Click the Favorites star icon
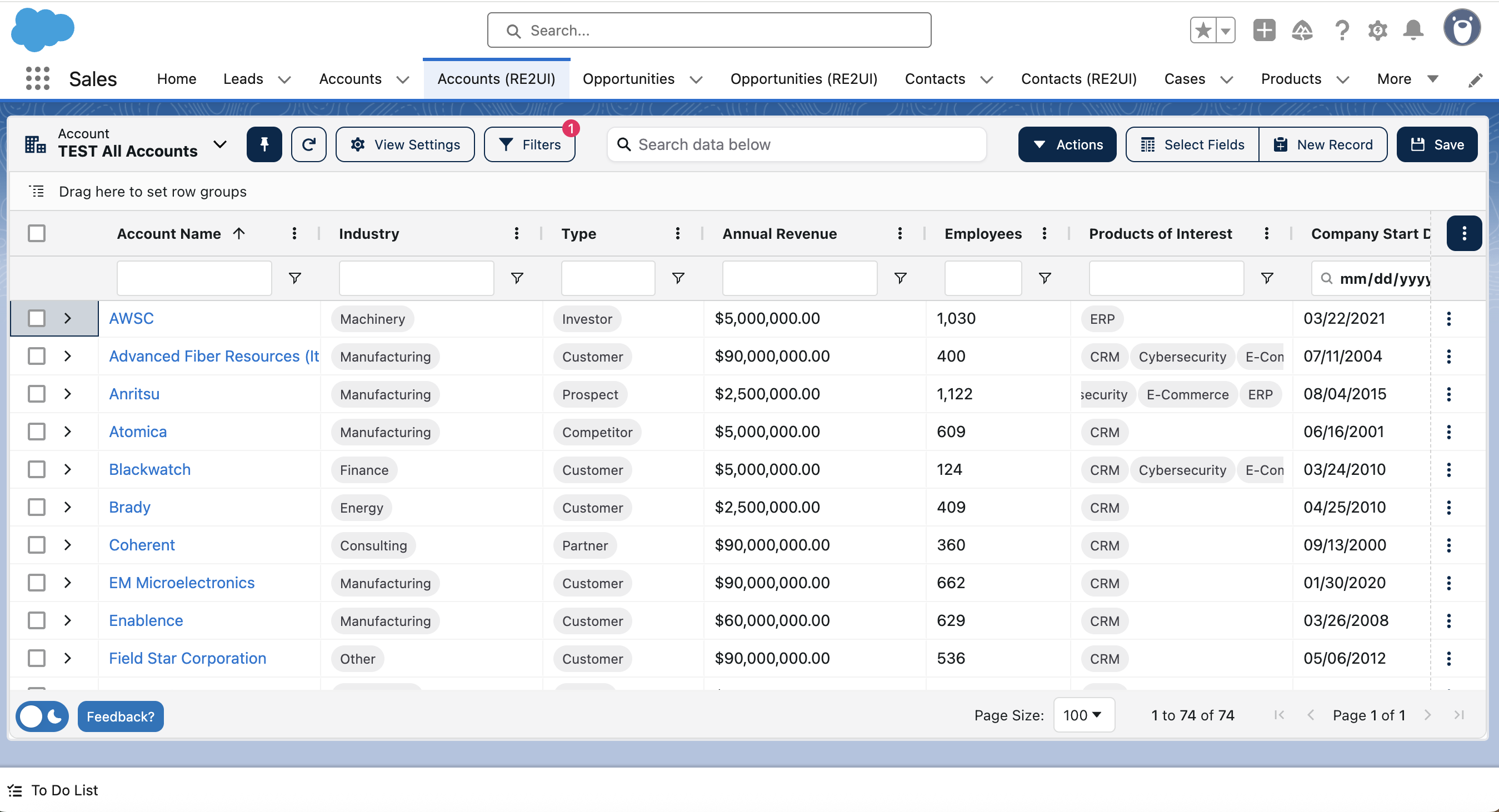Viewport: 1499px width, 812px height. 1203,30
